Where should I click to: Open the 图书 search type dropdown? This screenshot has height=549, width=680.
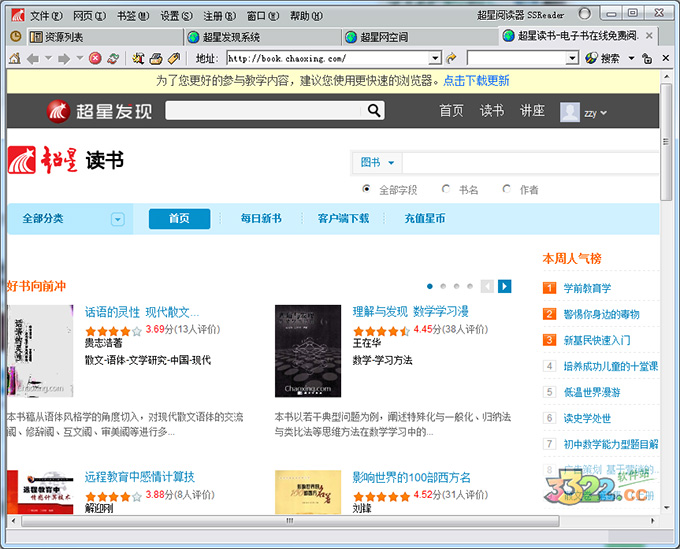(378, 162)
